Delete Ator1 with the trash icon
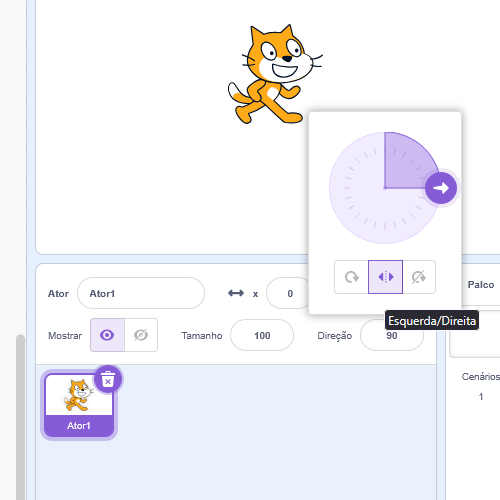The width and height of the screenshot is (500, 500). pos(108,379)
